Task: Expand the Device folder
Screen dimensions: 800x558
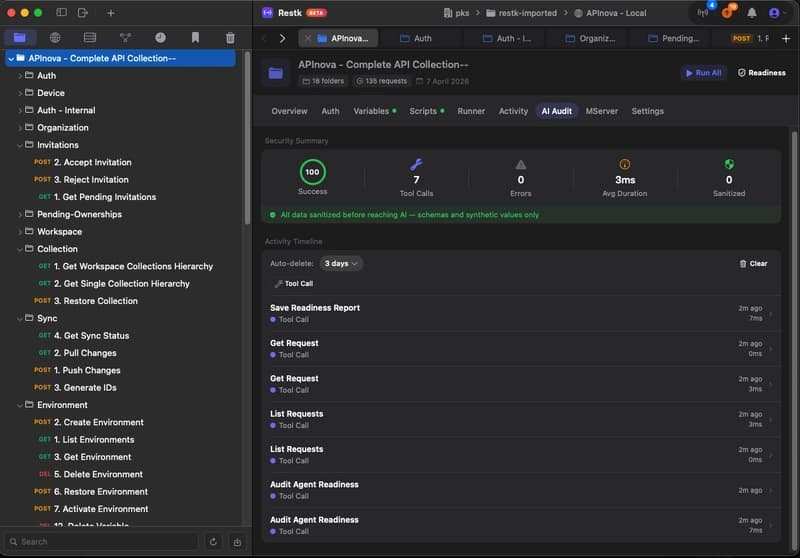Action: click(20, 93)
